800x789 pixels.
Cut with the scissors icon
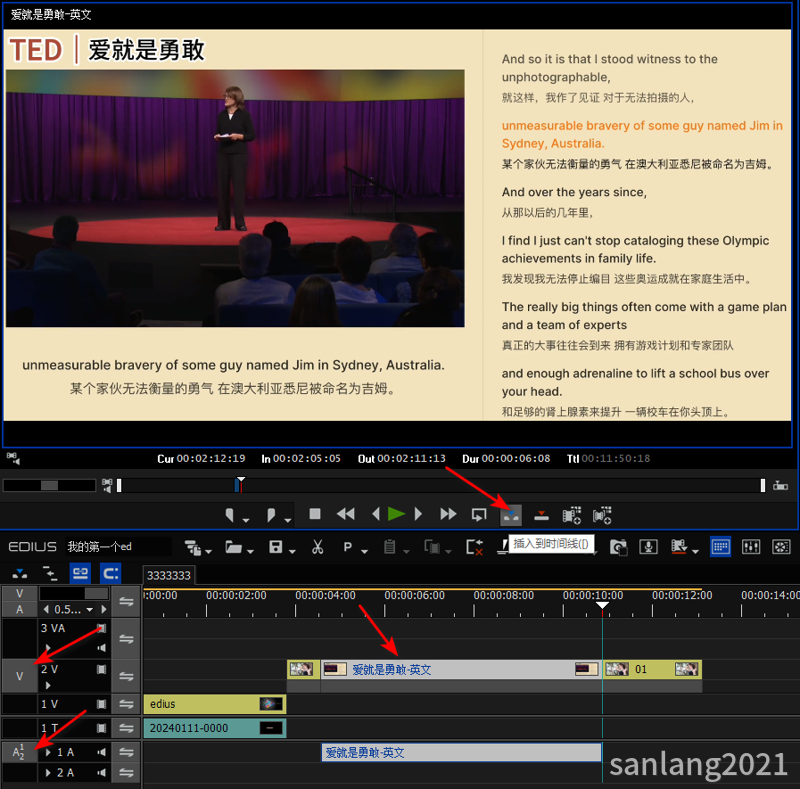point(317,547)
